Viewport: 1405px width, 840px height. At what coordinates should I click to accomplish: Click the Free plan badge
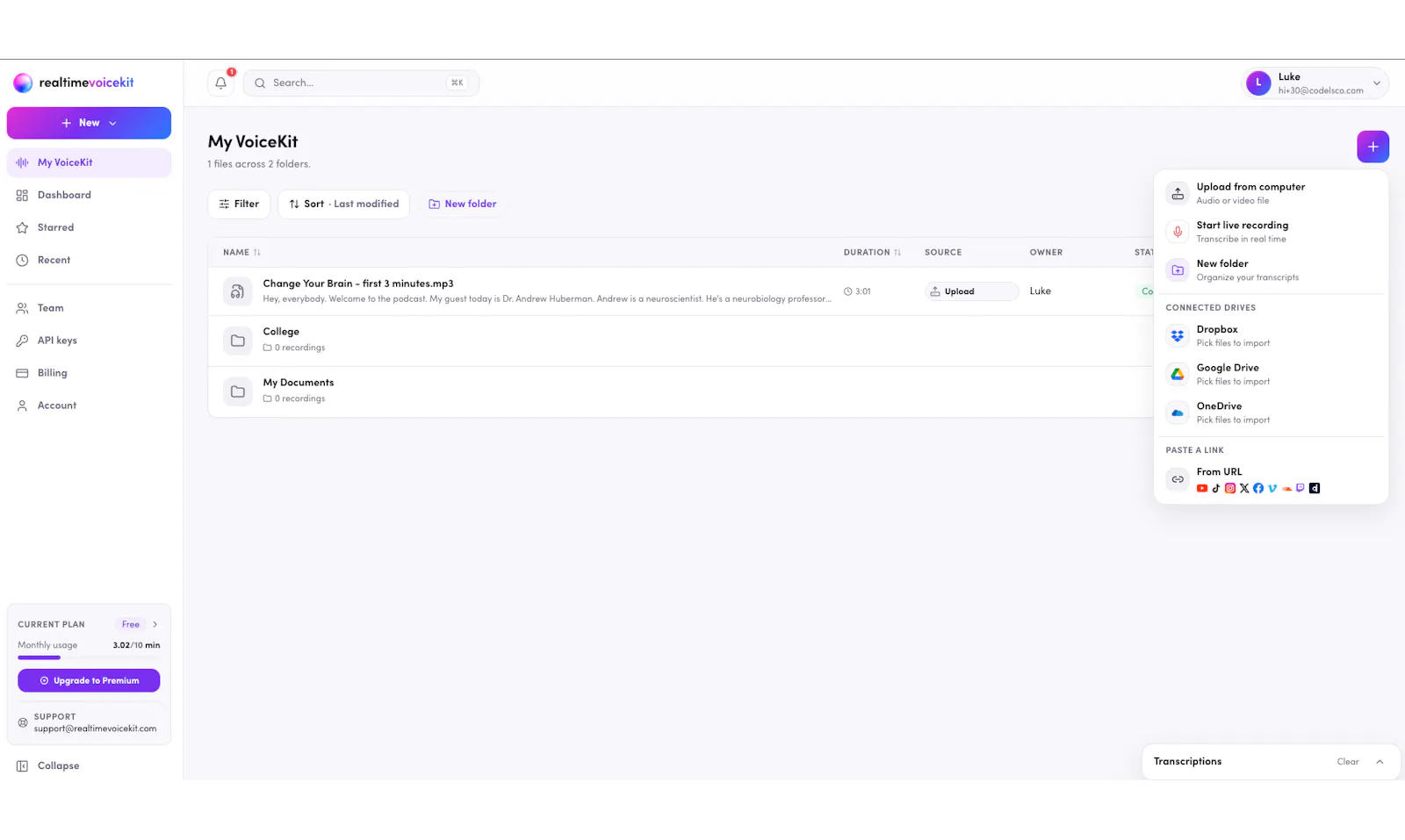(x=131, y=625)
